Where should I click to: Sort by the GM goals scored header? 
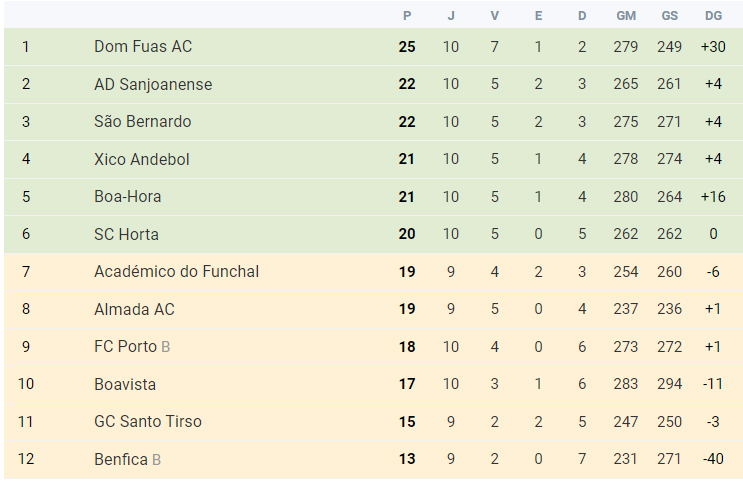pos(626,16)
